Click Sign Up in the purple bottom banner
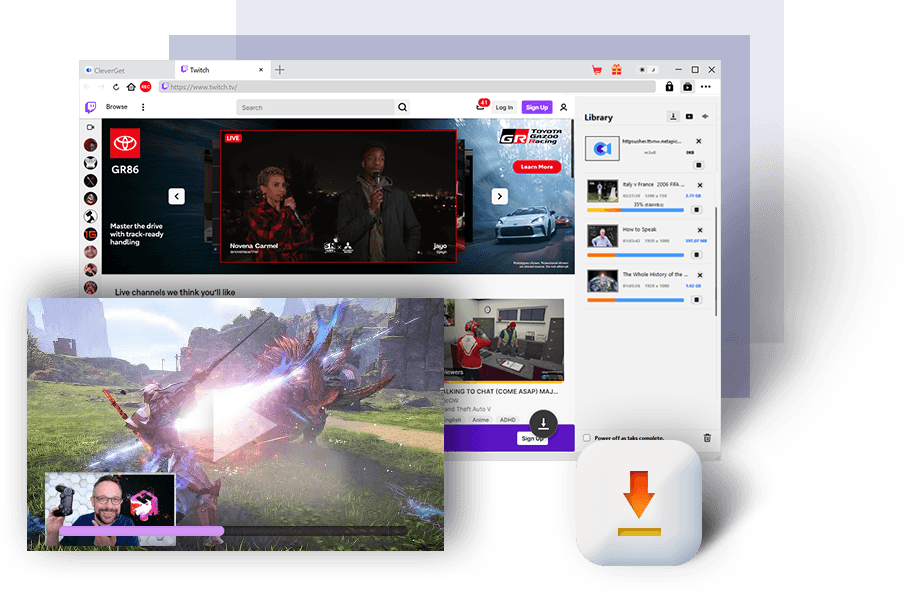The image size is (919, 594). click(532, 438)
